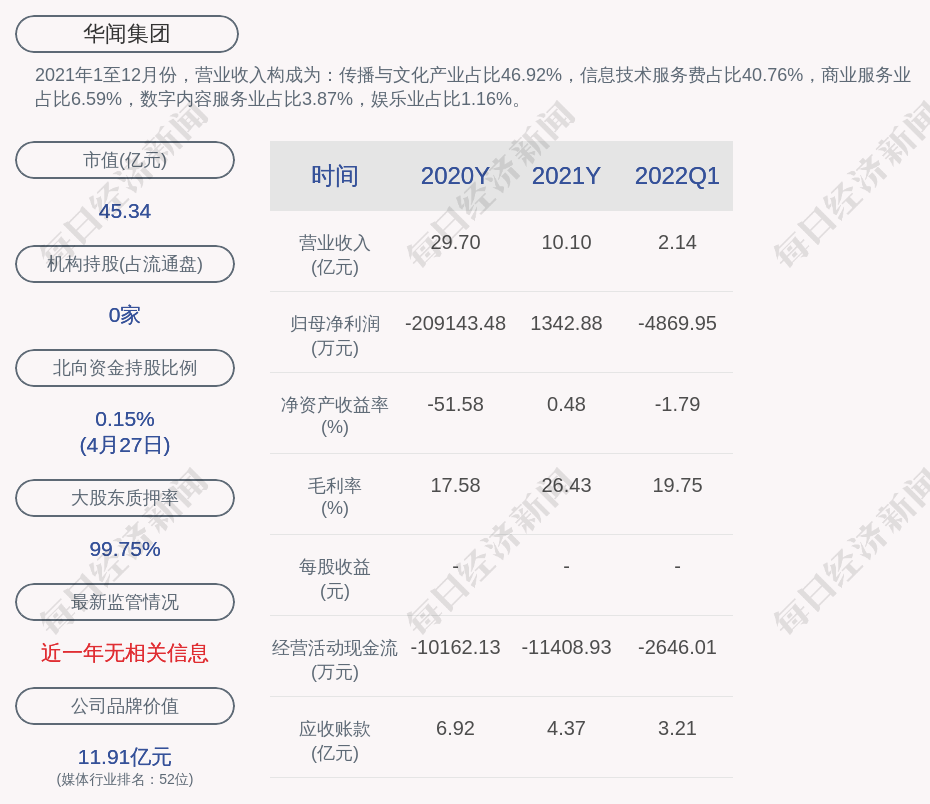Screen dimensions: 930x804
Task: Click the 2021Y column header
Action: pyautogui.click(x=566, y=176)
